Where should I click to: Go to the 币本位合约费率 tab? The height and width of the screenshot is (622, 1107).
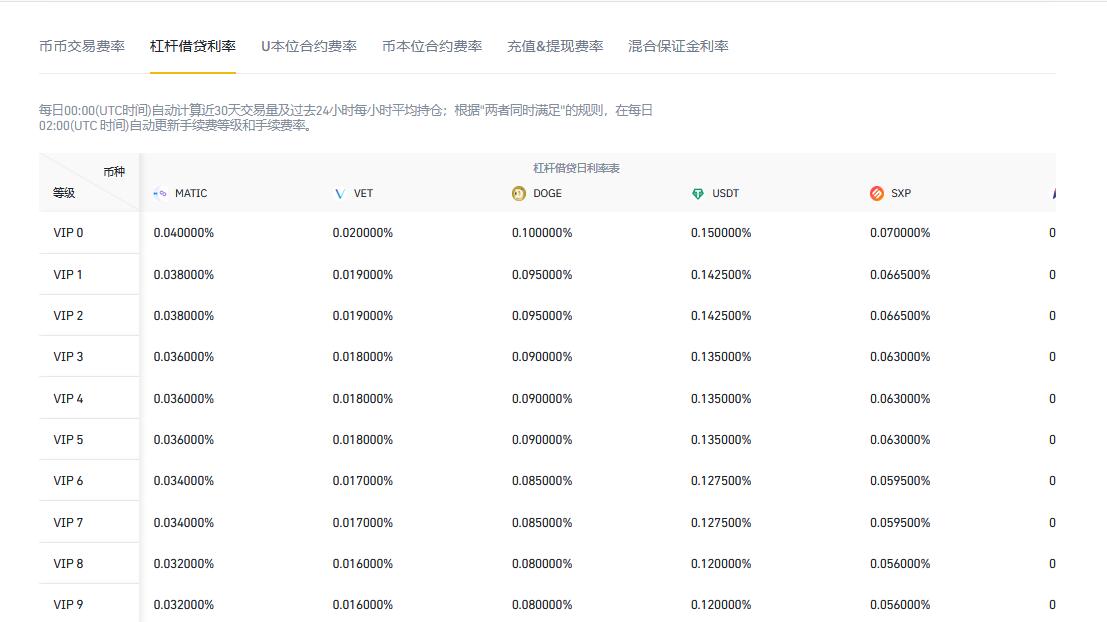pos(432,46)
